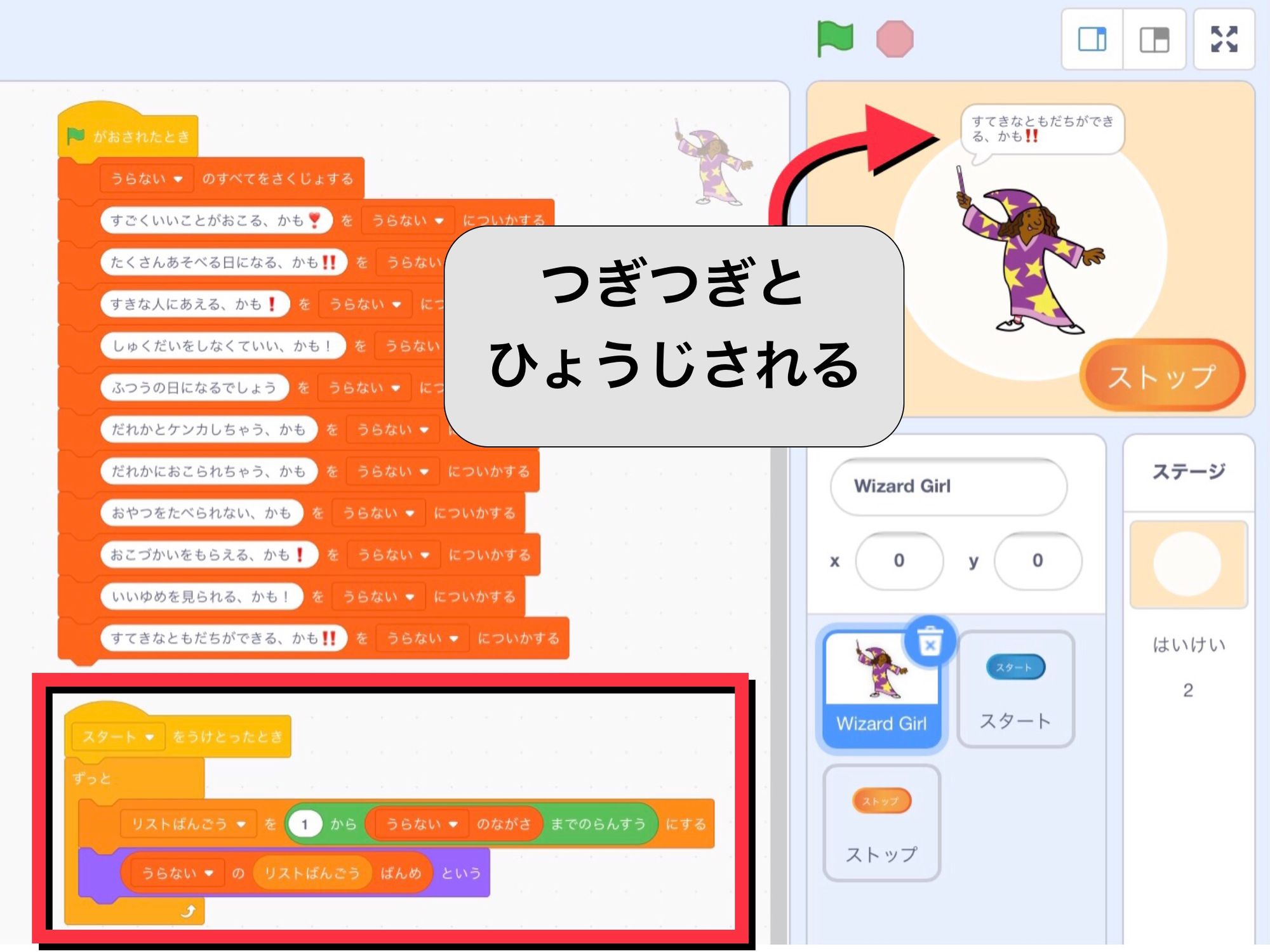This screenshot has height=952, width=1270.
Task: Open the リストばんごう variable dropdown
Action: [x=189, y=824]
